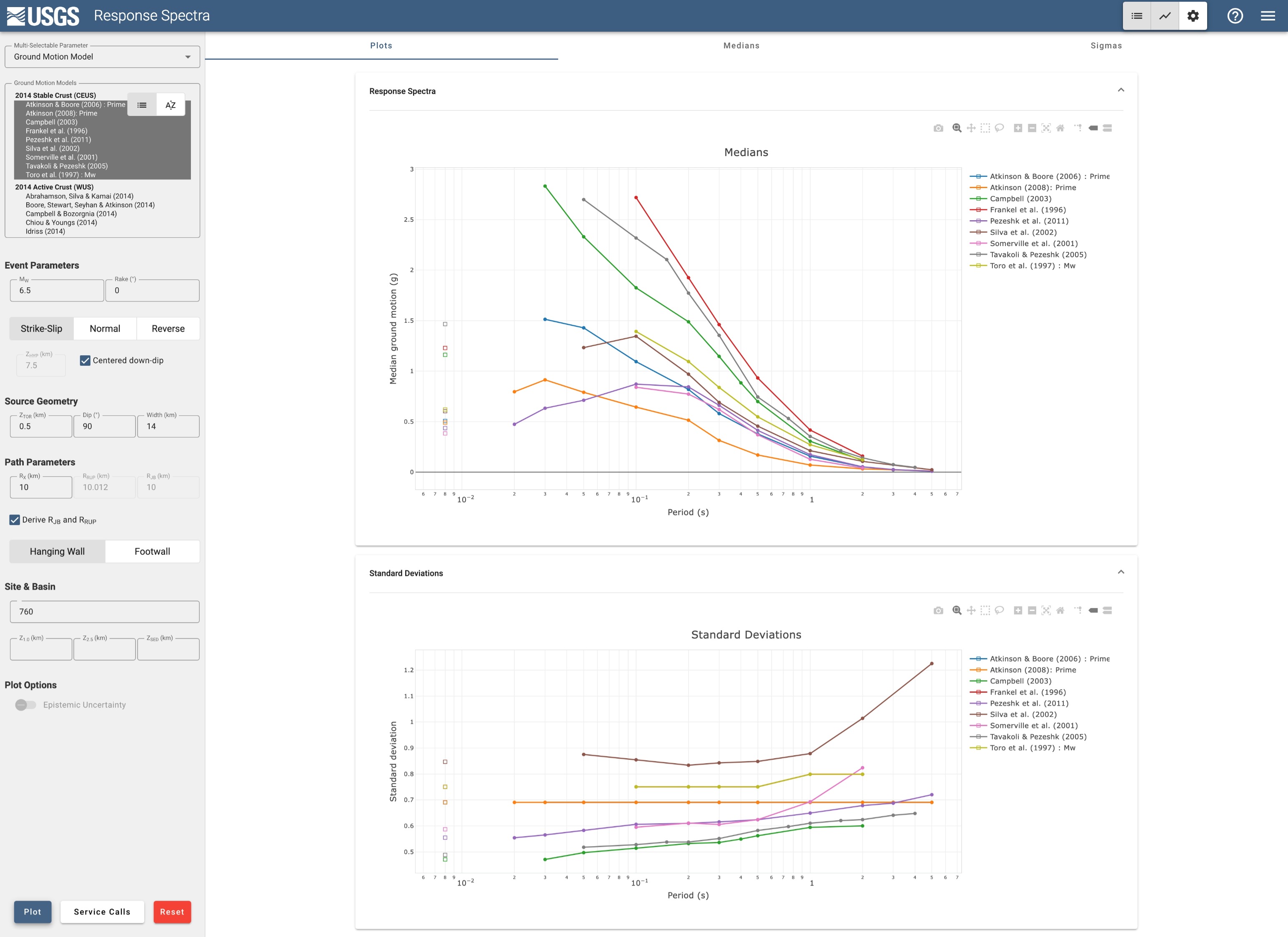Select Footwall option

(152, 551)
